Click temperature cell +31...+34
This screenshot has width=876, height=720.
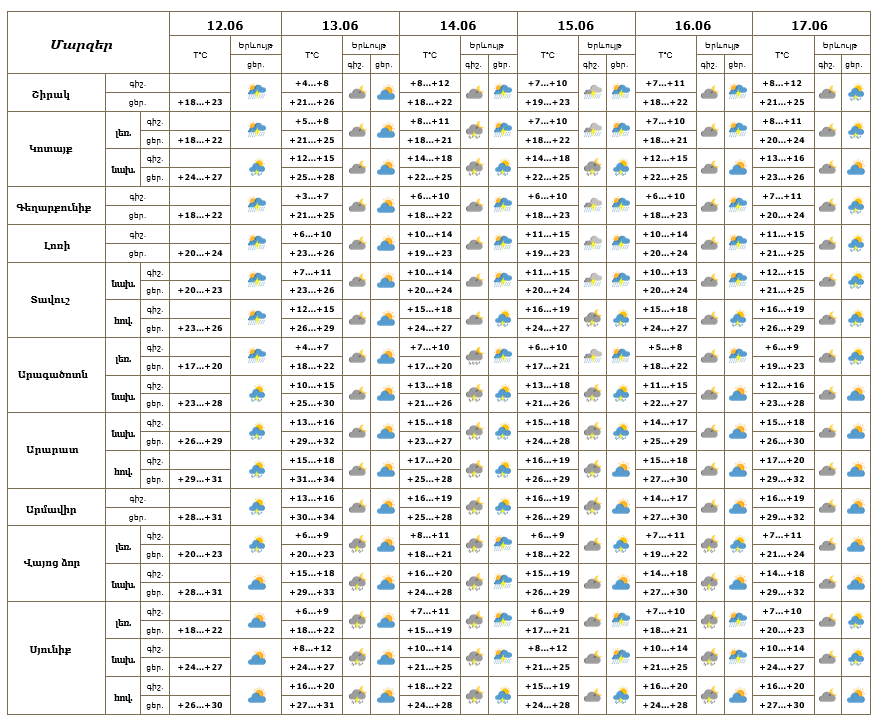(x=312, y=479)
